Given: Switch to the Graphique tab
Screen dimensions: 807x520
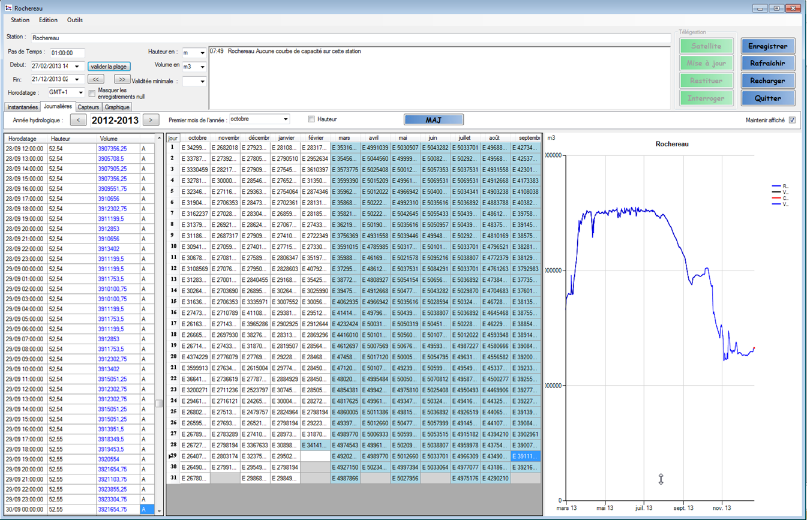Looking at the screenshot, I should (117, 107).
